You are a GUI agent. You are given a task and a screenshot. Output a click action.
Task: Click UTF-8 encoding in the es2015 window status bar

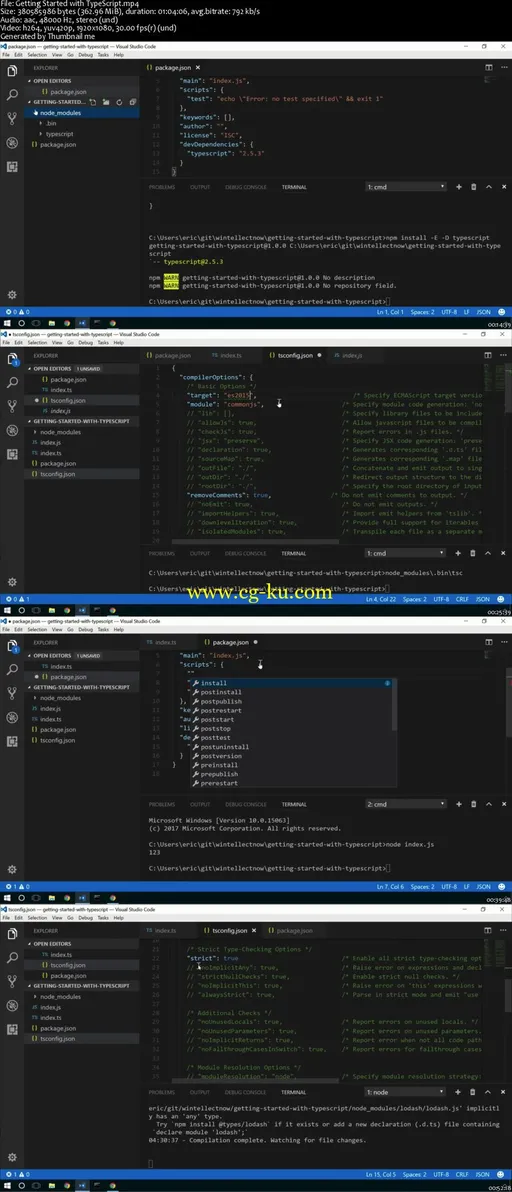coord(441,599)
